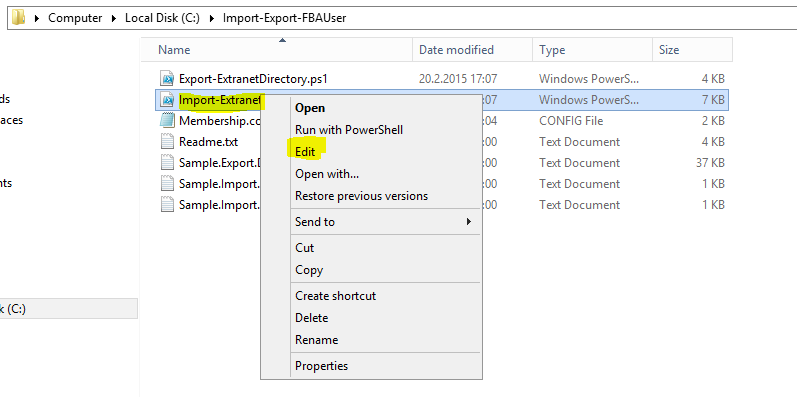Navigate to Computer in the address bar
The width and height of the screenshot is (797, 397).
[x=75, y=18]
